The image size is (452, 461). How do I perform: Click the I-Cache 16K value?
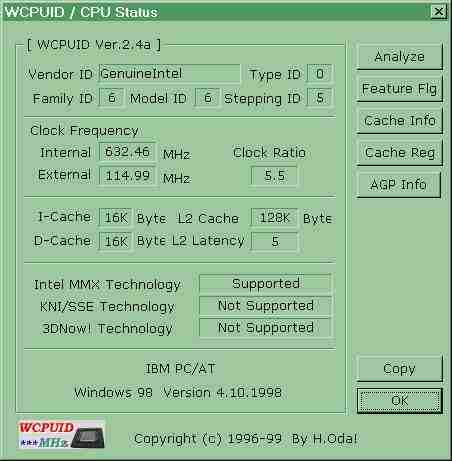(x=115, y=218)
